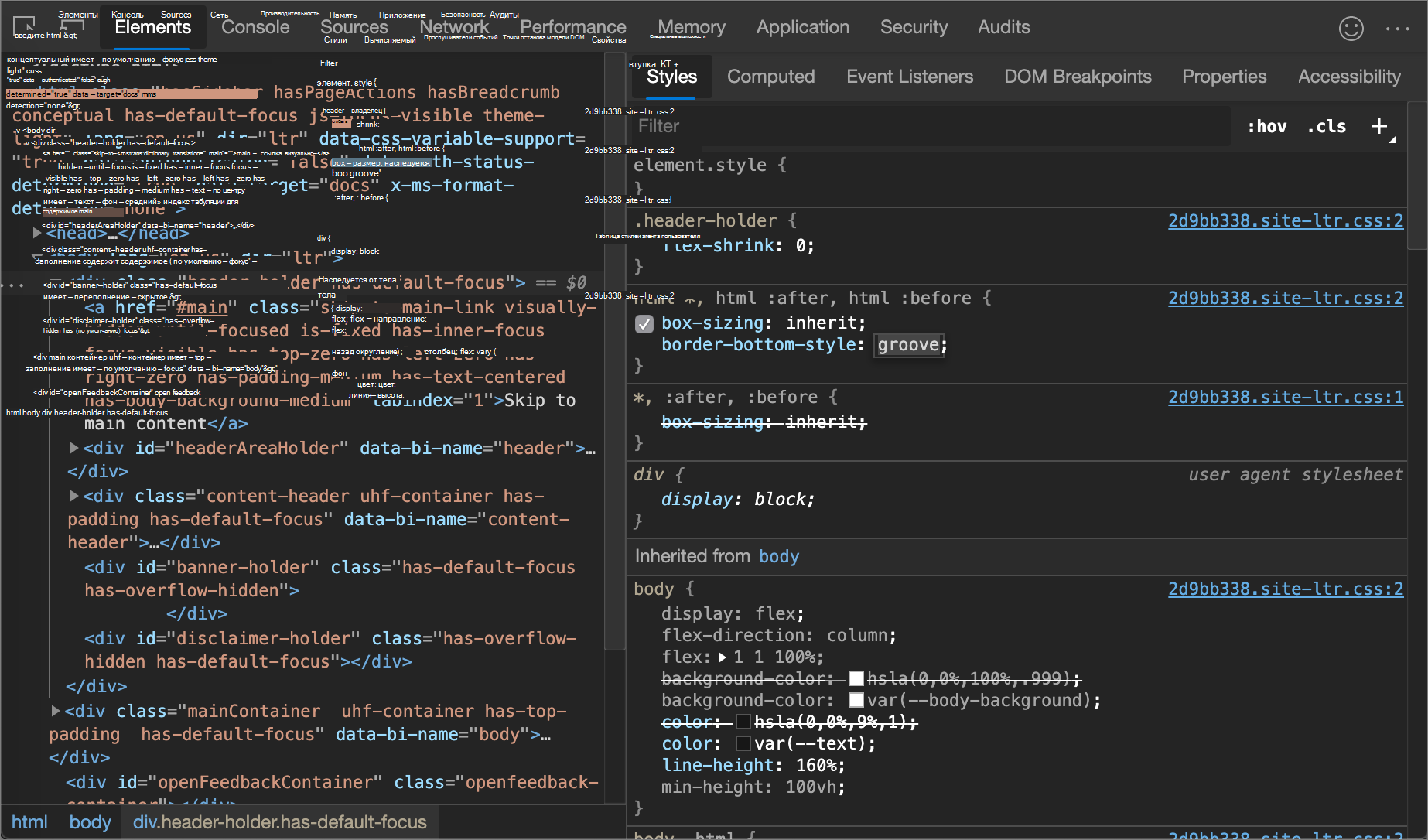Expand the mainContainer div node
This screenshot has width=1428, height=840.
(x=56, y=711)
